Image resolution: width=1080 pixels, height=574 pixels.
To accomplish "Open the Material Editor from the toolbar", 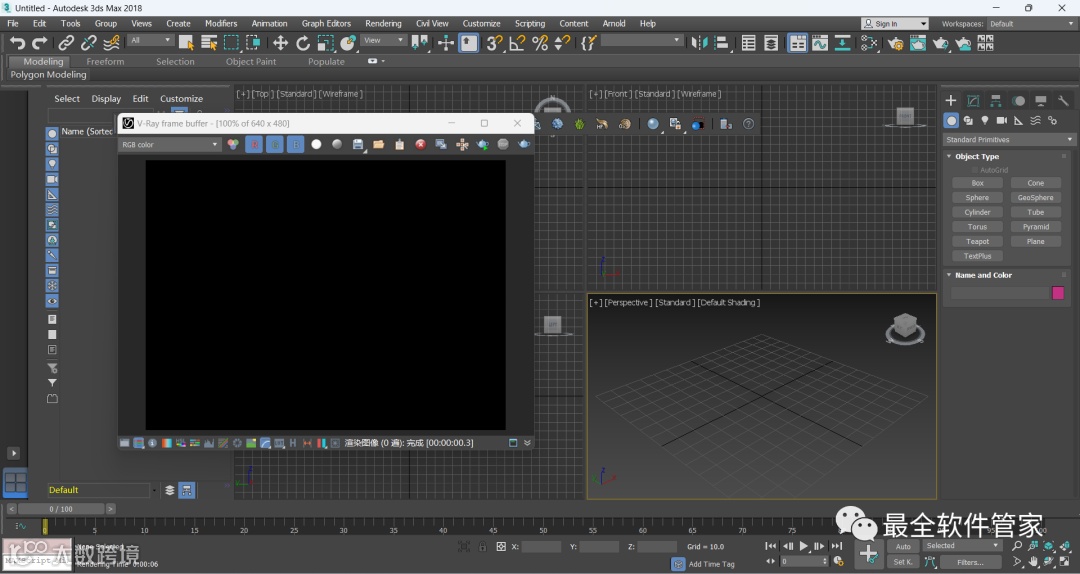I will click(x=869, y=43).
